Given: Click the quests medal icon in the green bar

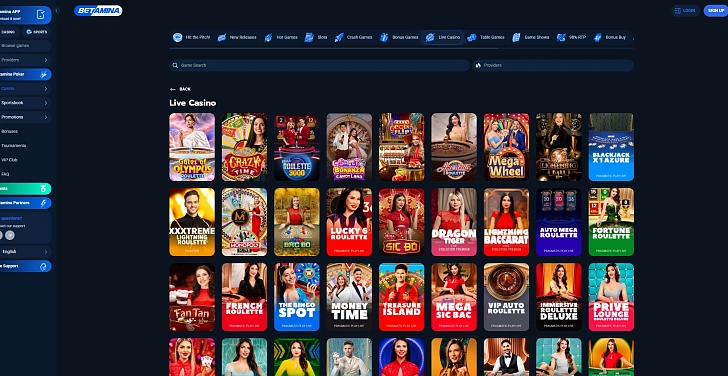Looking at the screenshot, I should pyautogui.click(x=43, y=189).
